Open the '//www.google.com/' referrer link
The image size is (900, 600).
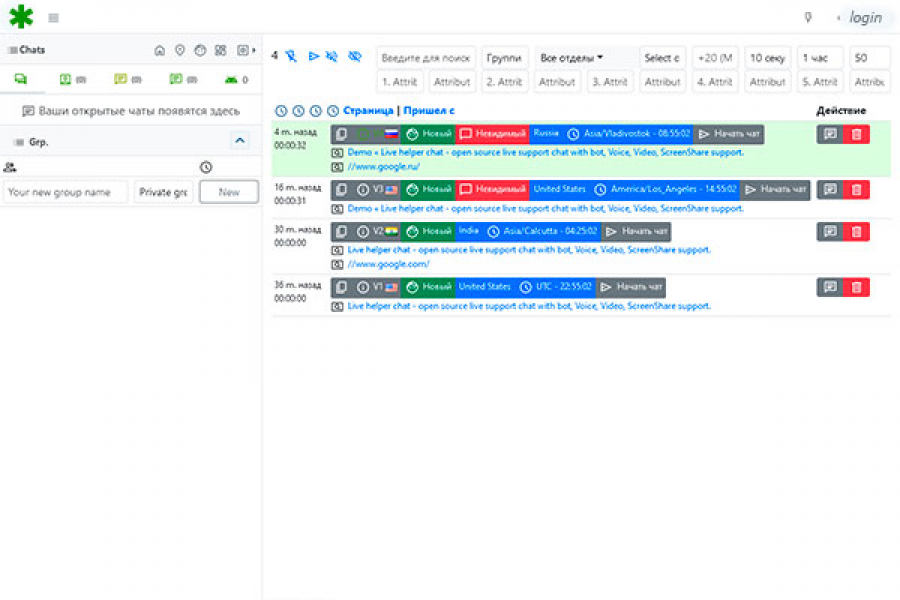389,264
